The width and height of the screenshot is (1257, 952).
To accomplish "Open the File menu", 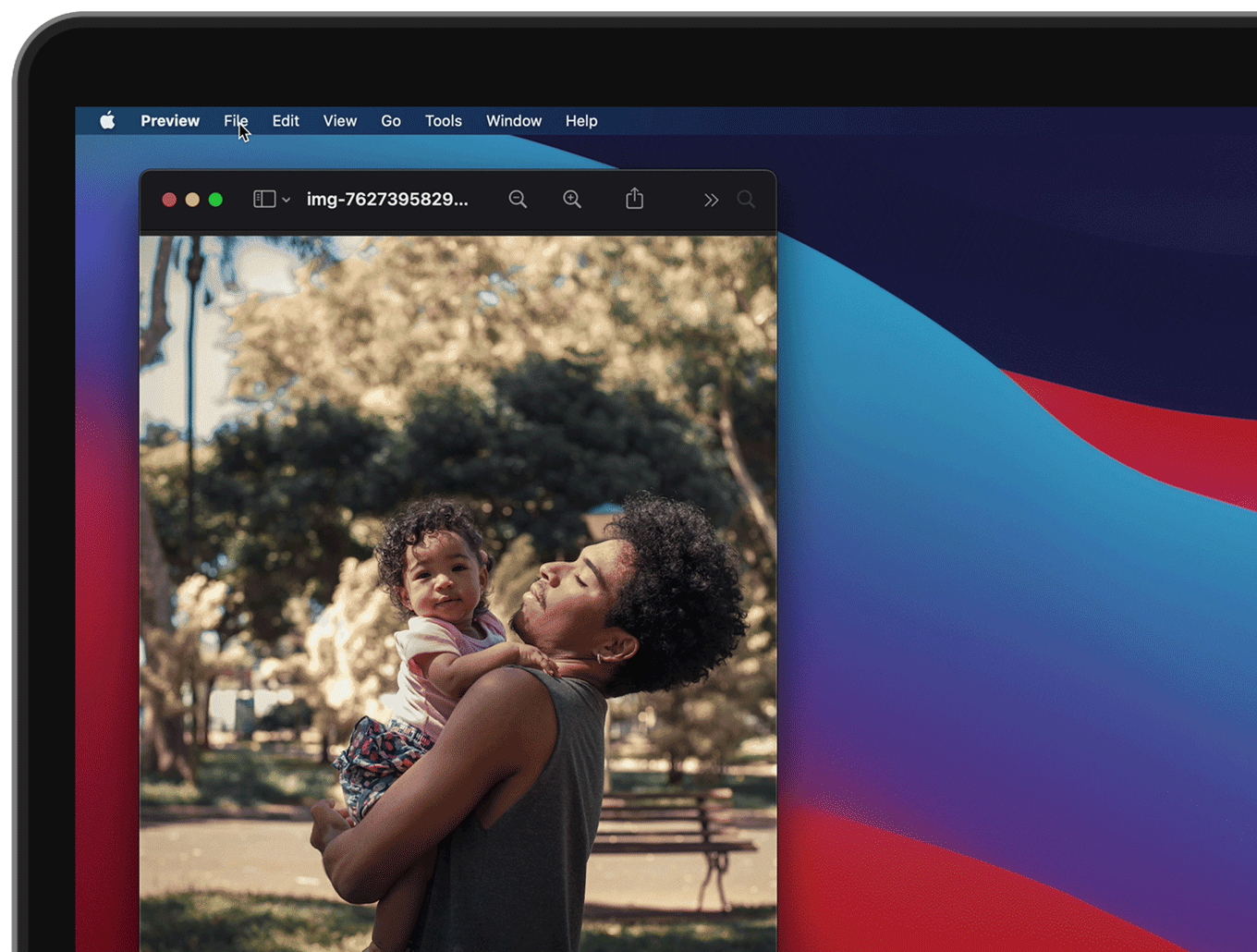I will click(236, 121).
